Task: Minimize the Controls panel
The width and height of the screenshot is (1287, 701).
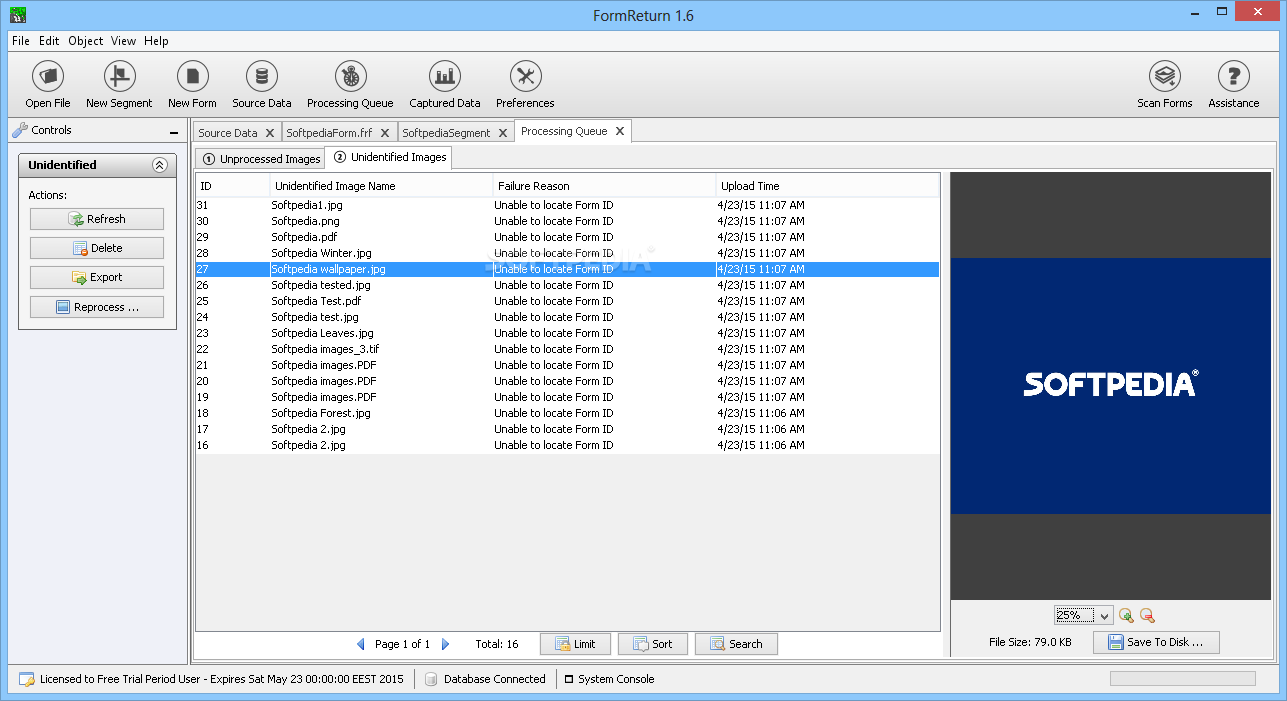Action: click(x=174, y=132)
